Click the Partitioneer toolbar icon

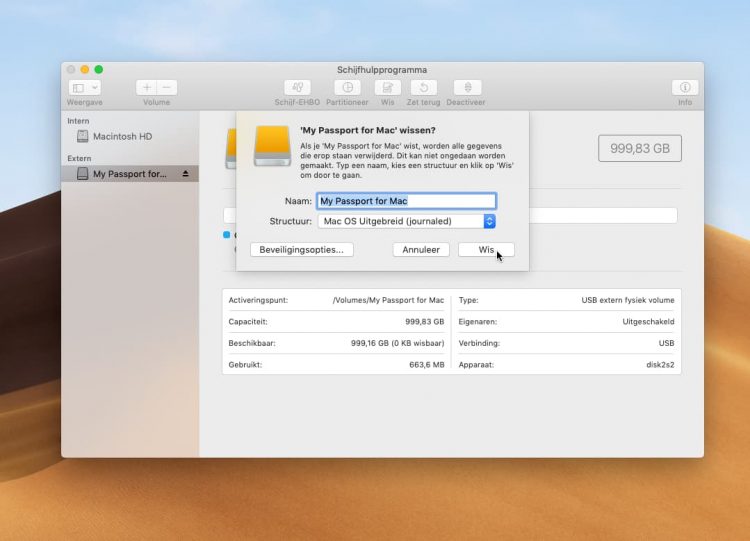click(347, 88)
